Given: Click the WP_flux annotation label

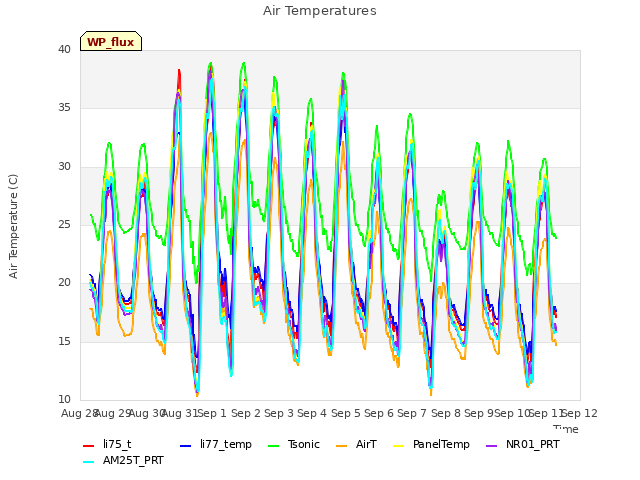Looking at the screenshot, I should point(111,42).
